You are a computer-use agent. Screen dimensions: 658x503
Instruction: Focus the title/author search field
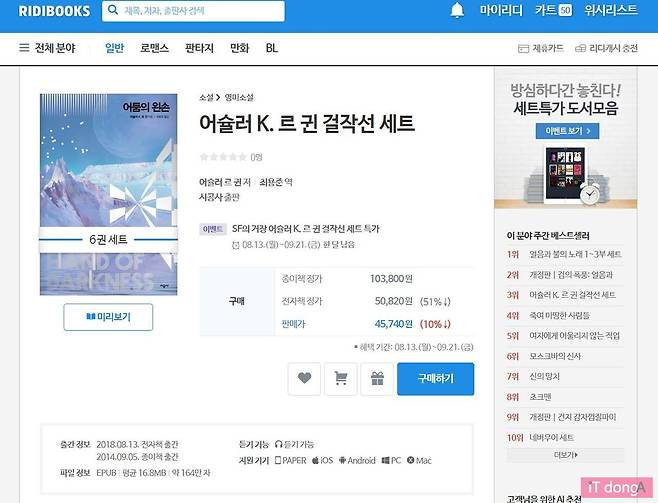tap(193, 11)
